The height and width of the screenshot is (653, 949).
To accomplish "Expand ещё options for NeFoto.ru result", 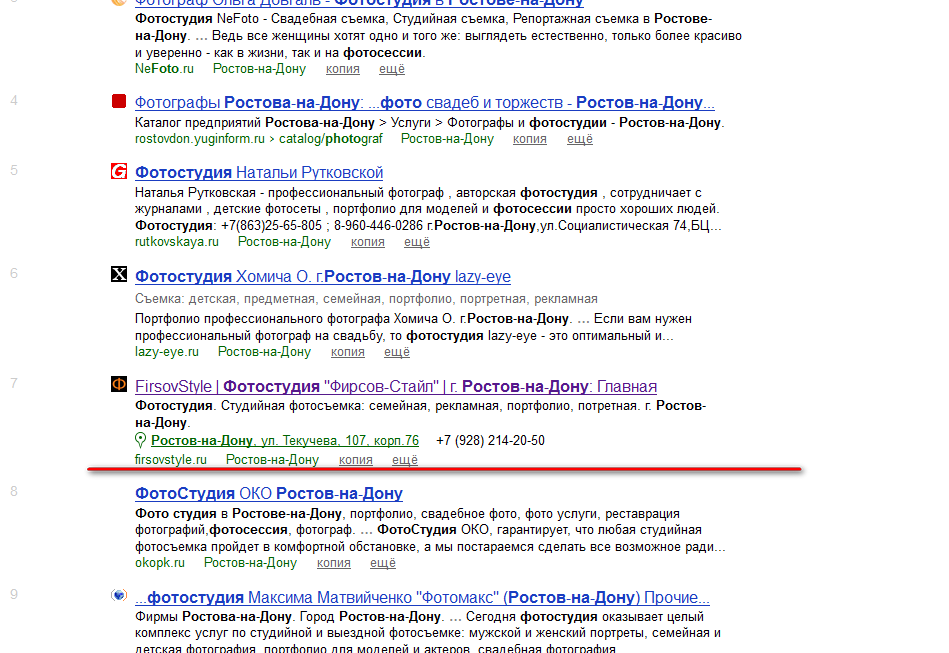I will [392, 69].
